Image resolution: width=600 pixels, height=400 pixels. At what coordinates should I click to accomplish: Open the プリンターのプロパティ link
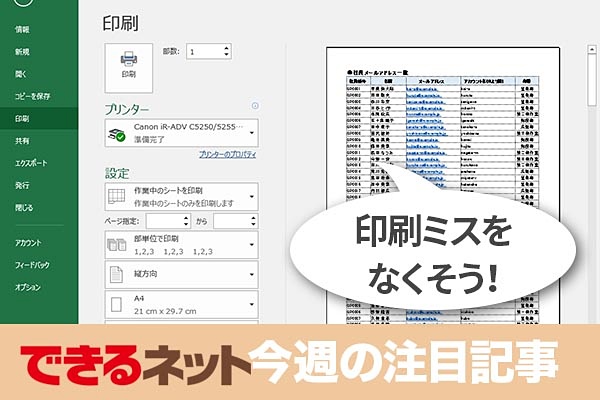pos(228,154)
